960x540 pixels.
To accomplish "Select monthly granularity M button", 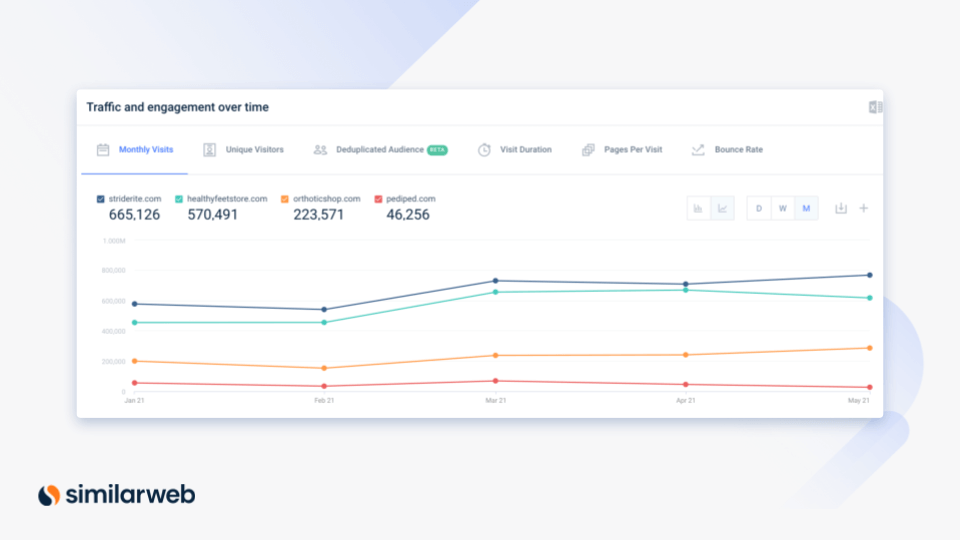I will 806,209.
